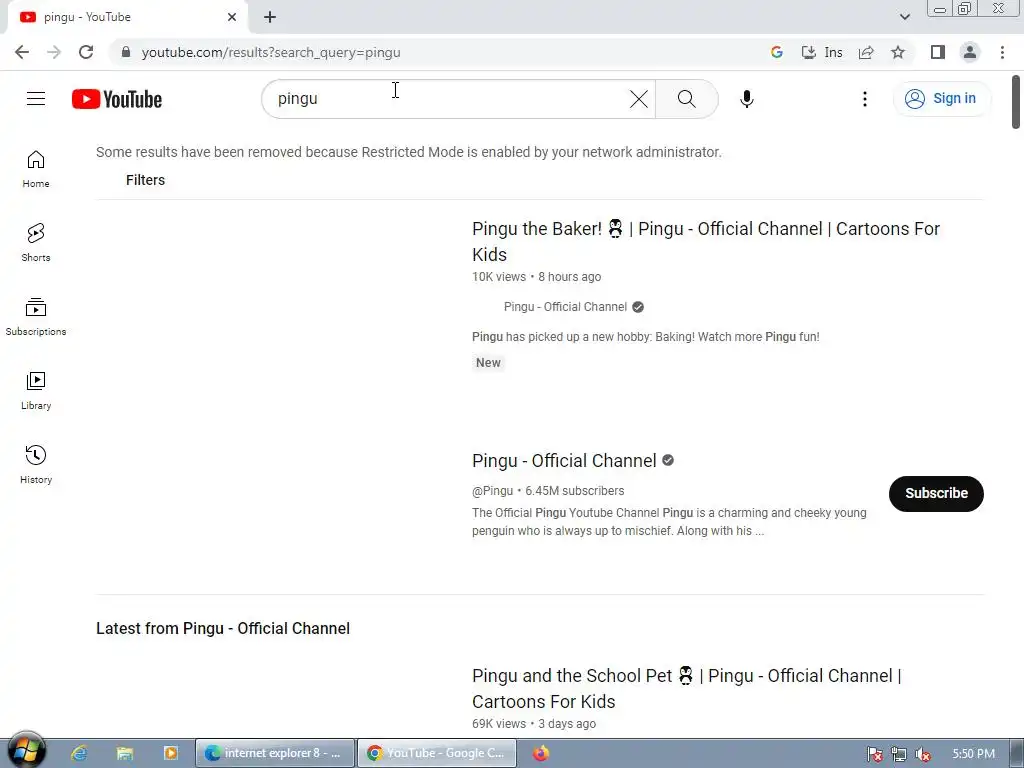The image size is (1024, 768).
Task: Open Windows Explorer folder in taskbar
Action: click(x=125, y=754)
